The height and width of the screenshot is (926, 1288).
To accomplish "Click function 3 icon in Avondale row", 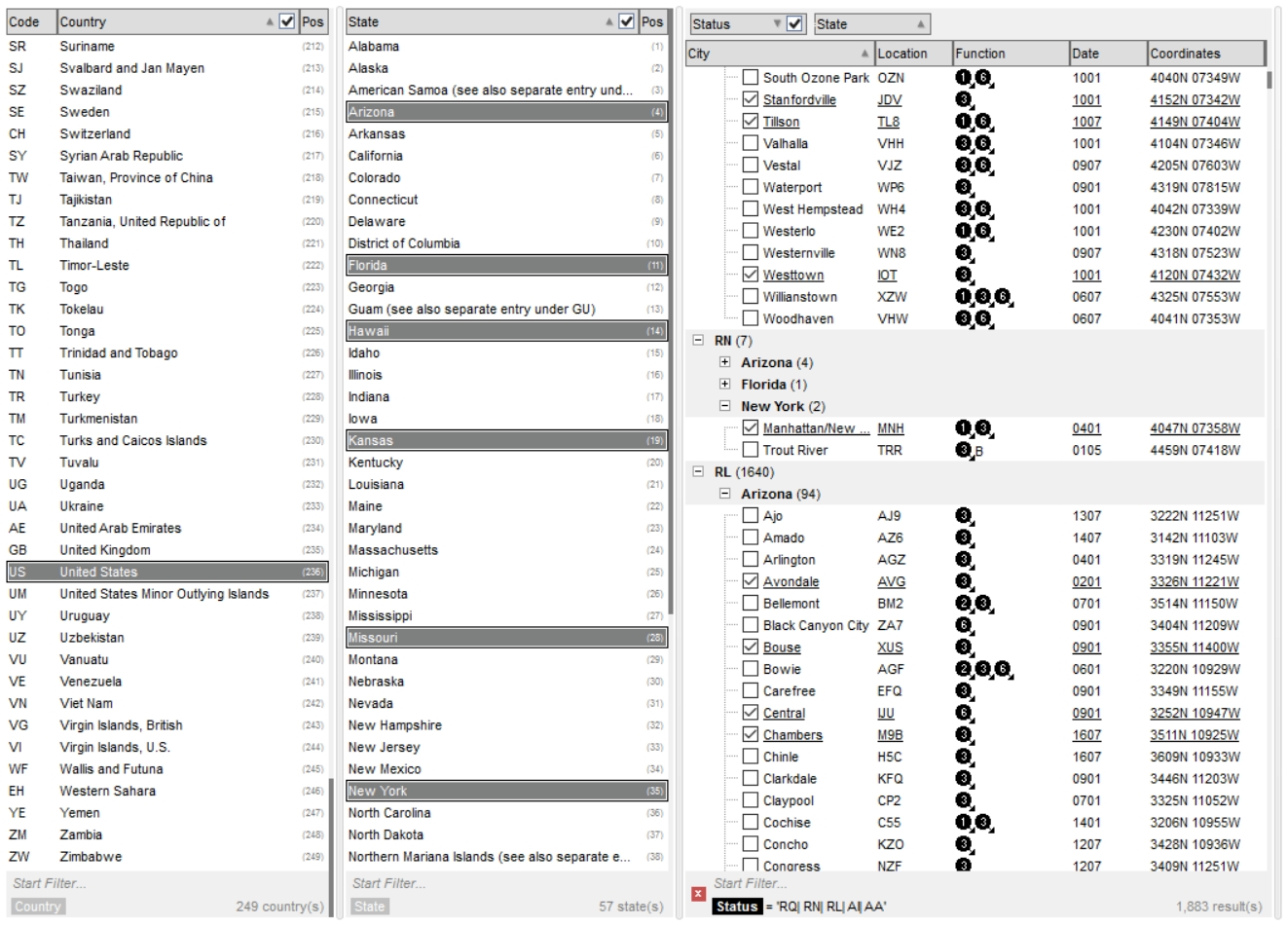I will (x=963, y=581).
